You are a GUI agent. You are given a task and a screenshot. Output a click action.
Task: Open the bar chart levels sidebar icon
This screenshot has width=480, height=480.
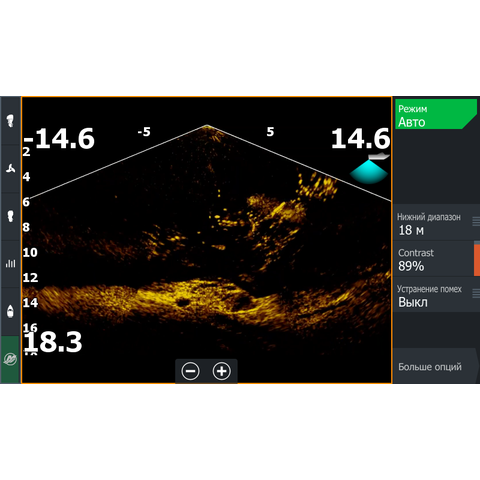(x=11, y=264)
